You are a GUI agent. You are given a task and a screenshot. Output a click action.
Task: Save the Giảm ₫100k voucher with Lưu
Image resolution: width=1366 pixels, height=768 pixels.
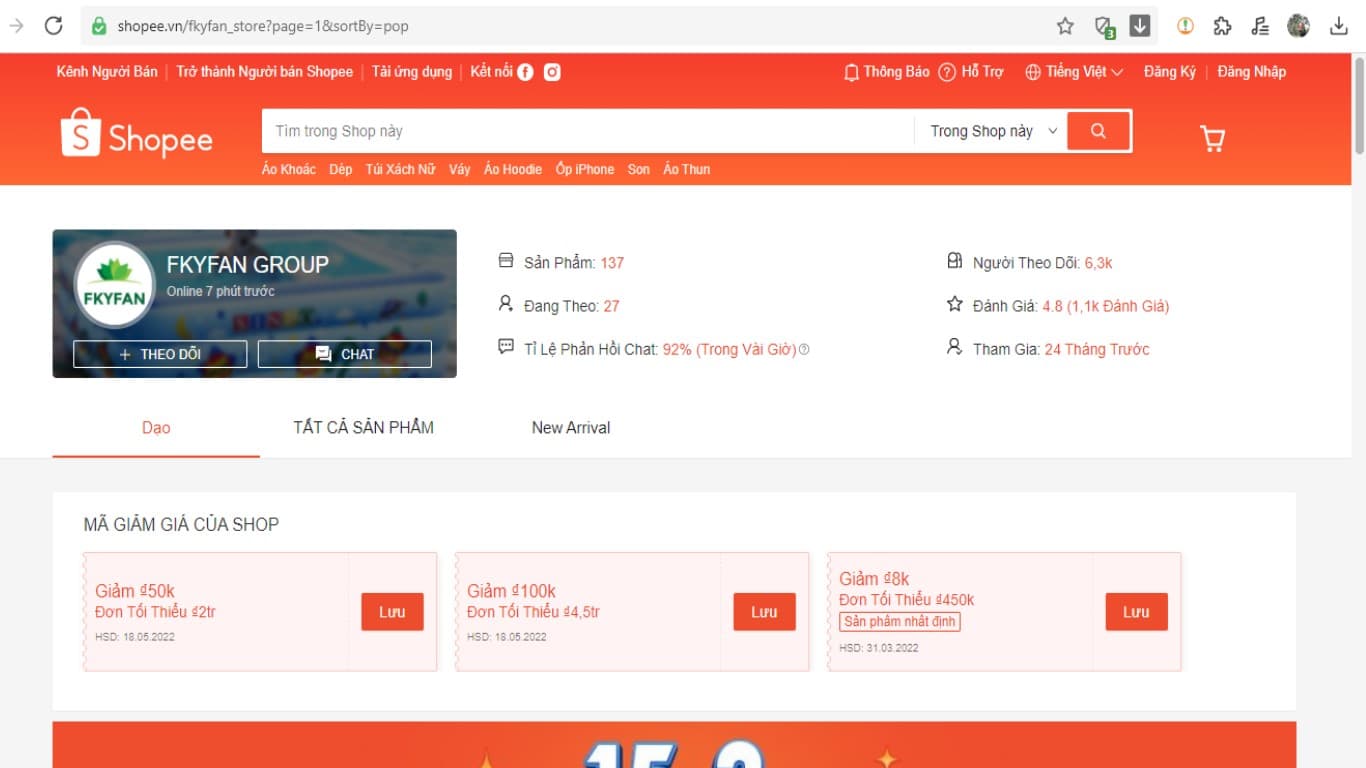tap(764, 612)
